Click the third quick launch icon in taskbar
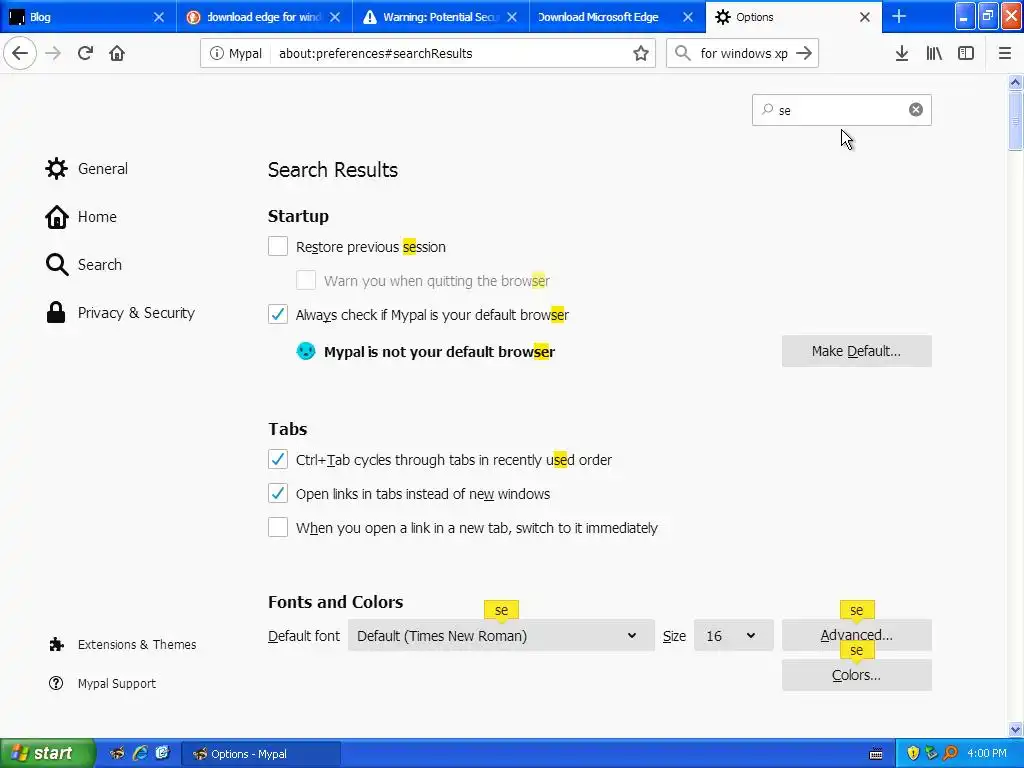This screenshot has width=1024, height=768. [x=162, y=753]
